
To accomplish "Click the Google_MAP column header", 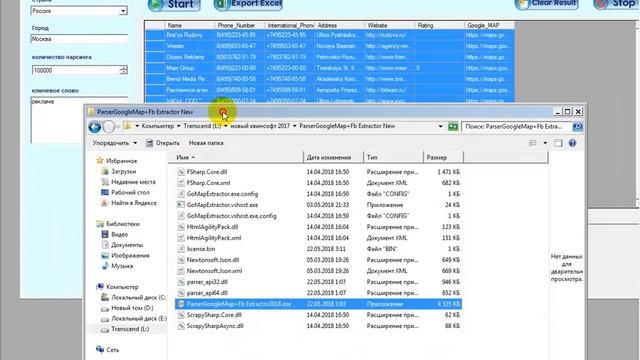I will tap(489, 25).
